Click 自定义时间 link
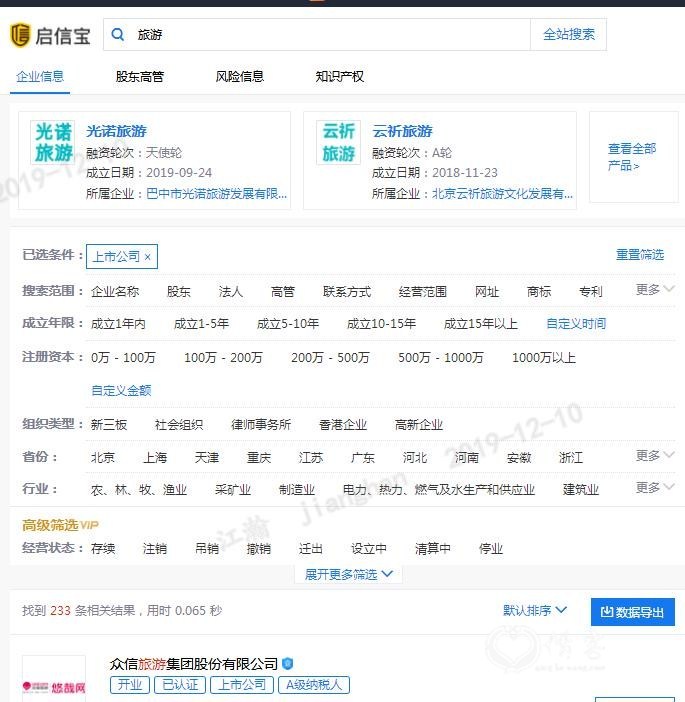This screenshot has width=685, height=702. (x=576, y=323)
